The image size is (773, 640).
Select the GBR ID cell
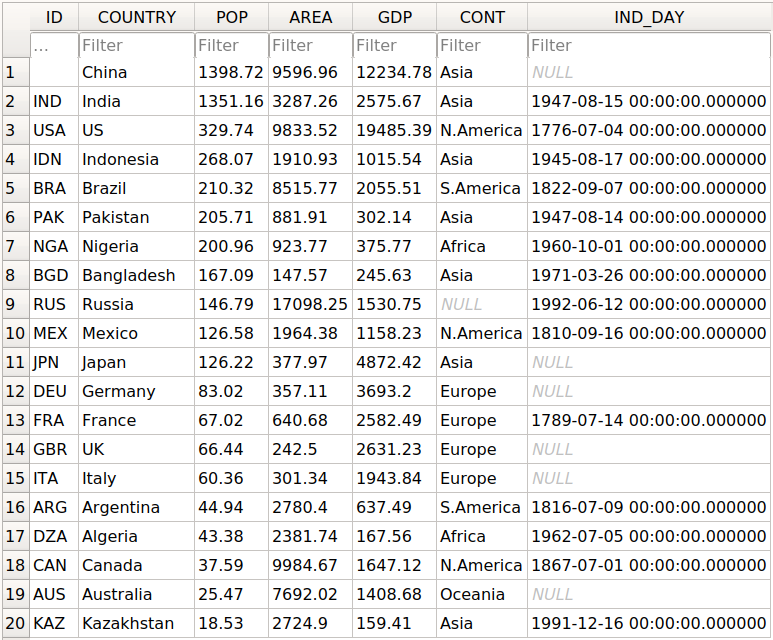coord(54,449)
